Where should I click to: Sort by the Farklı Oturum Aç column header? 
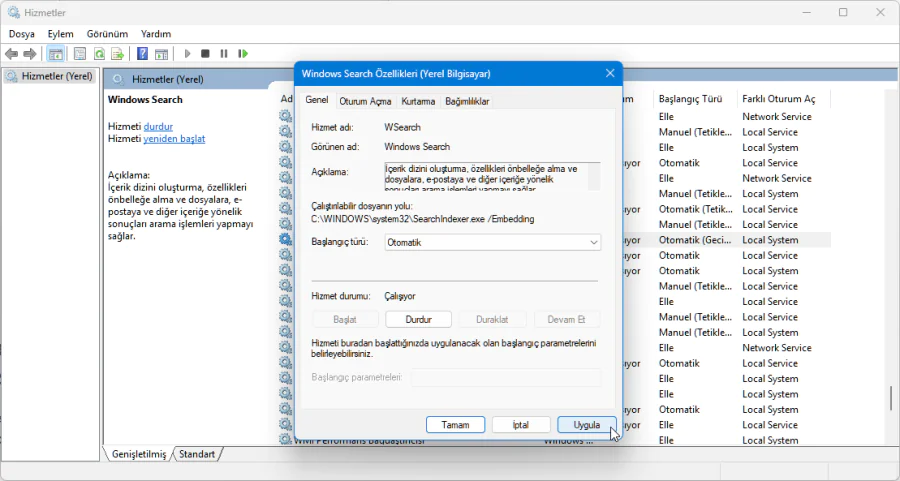tap(783, 99)
